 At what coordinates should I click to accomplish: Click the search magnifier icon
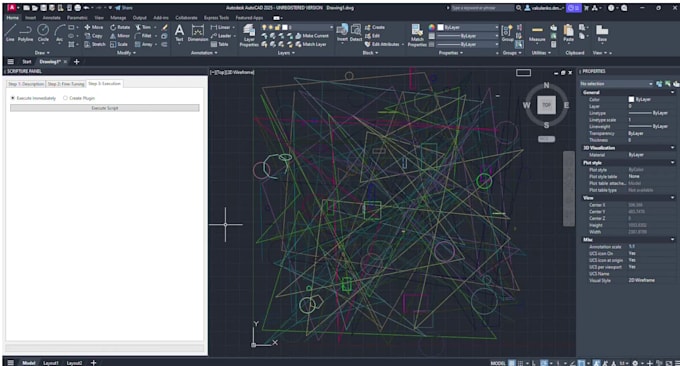click(519, 8)
